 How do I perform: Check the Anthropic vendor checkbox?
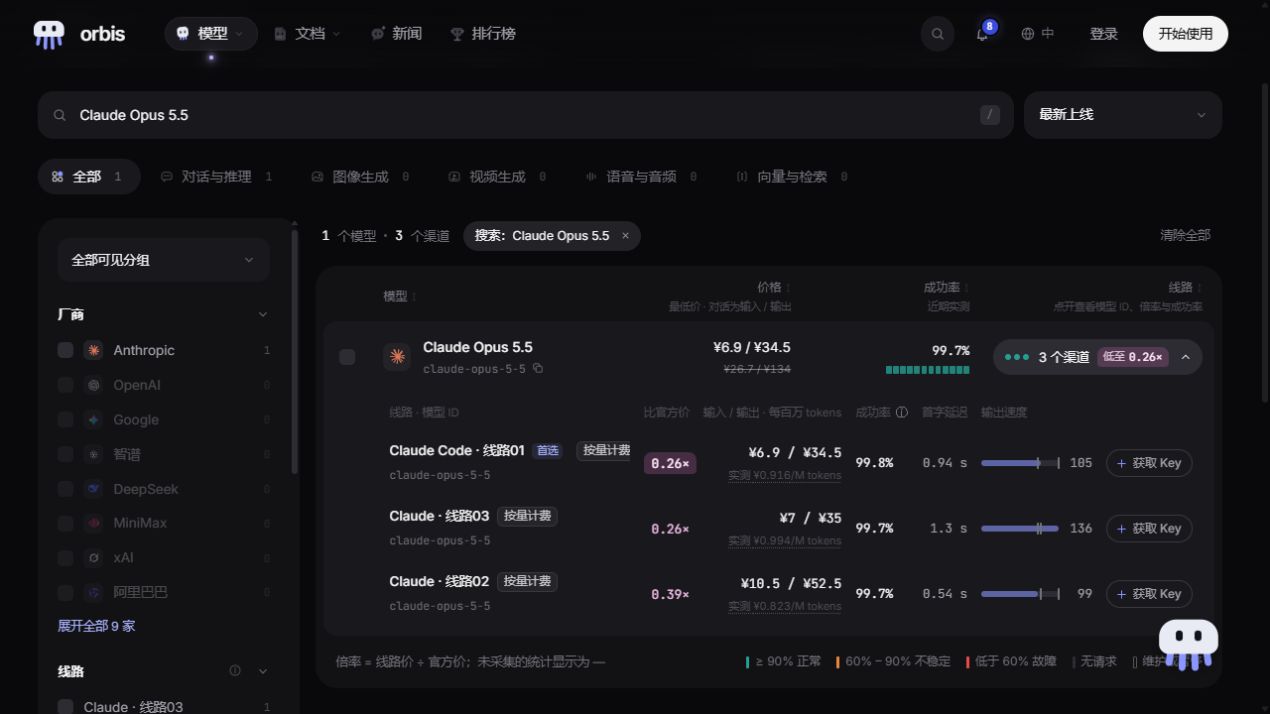coord(65,350)
